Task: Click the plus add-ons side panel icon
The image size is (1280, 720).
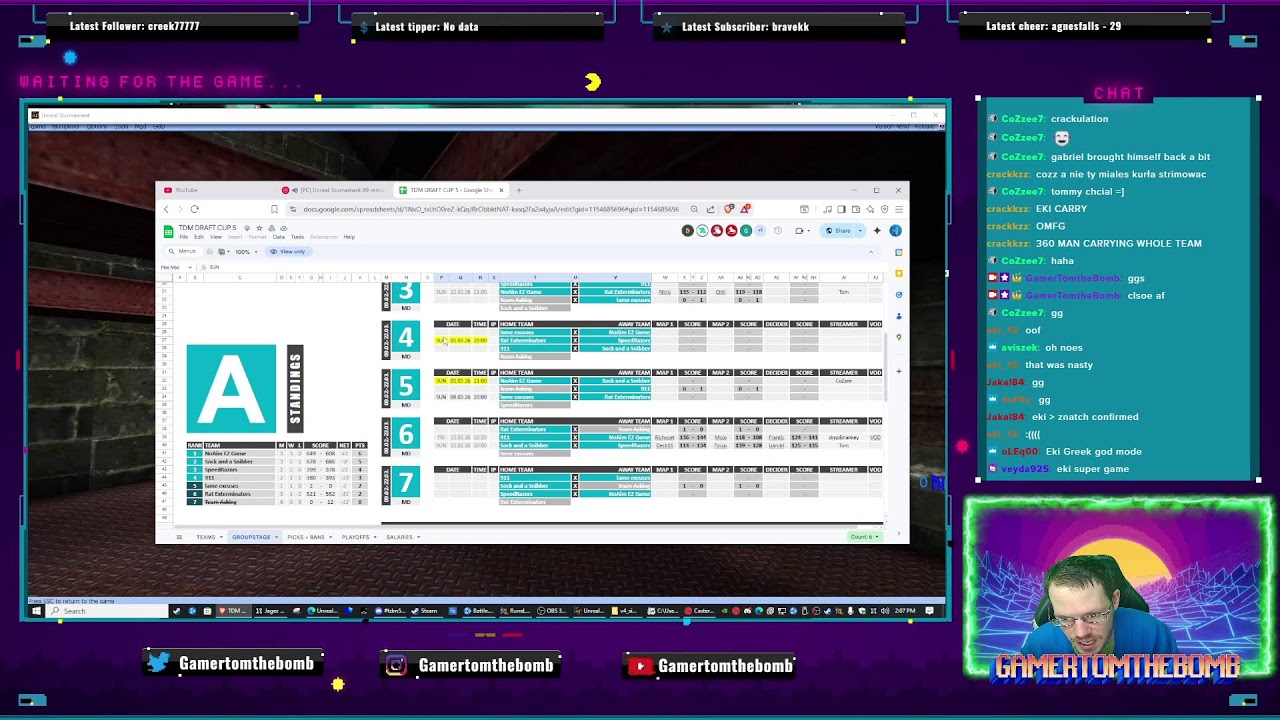Action: pos(899,371)
